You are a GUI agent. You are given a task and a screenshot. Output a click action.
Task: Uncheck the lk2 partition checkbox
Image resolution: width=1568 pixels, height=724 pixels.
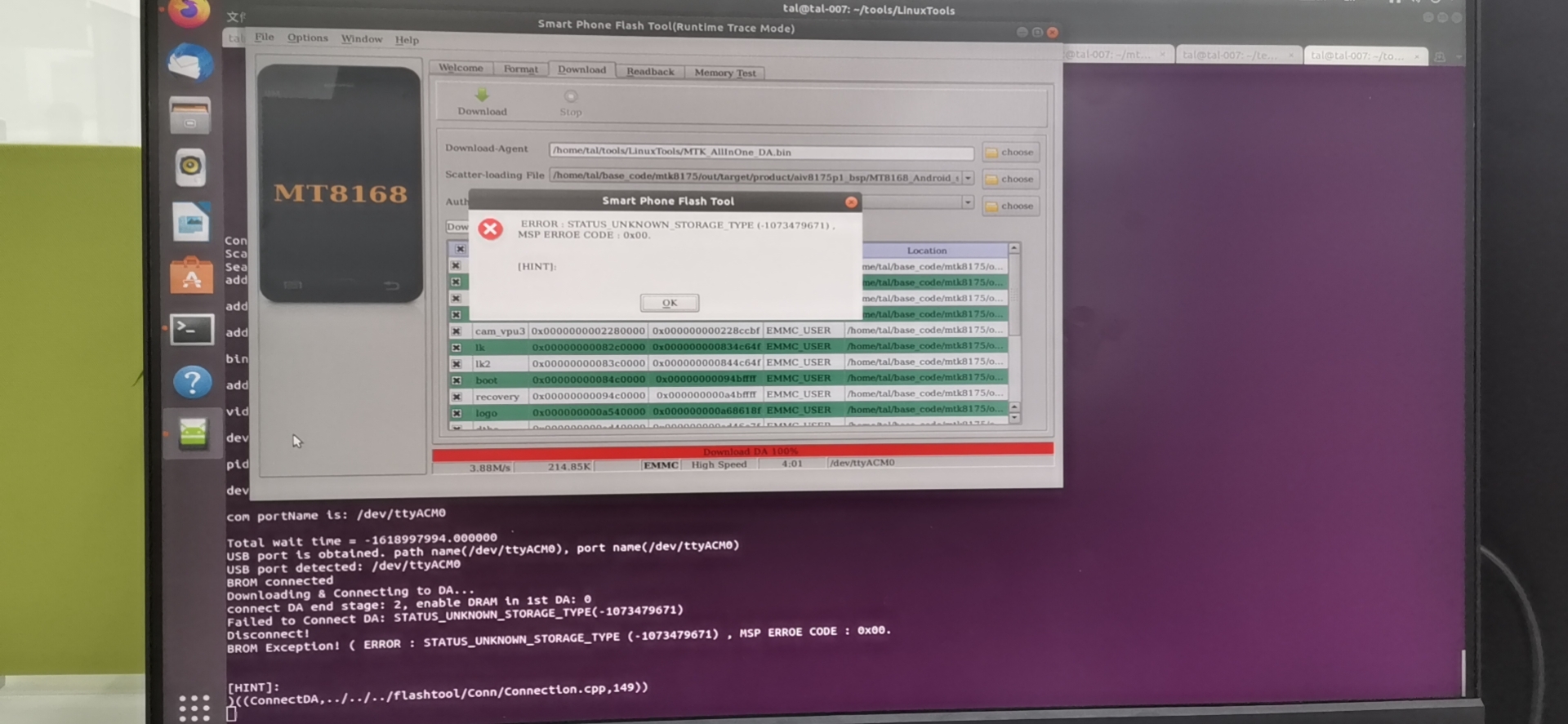pos(457,364)
